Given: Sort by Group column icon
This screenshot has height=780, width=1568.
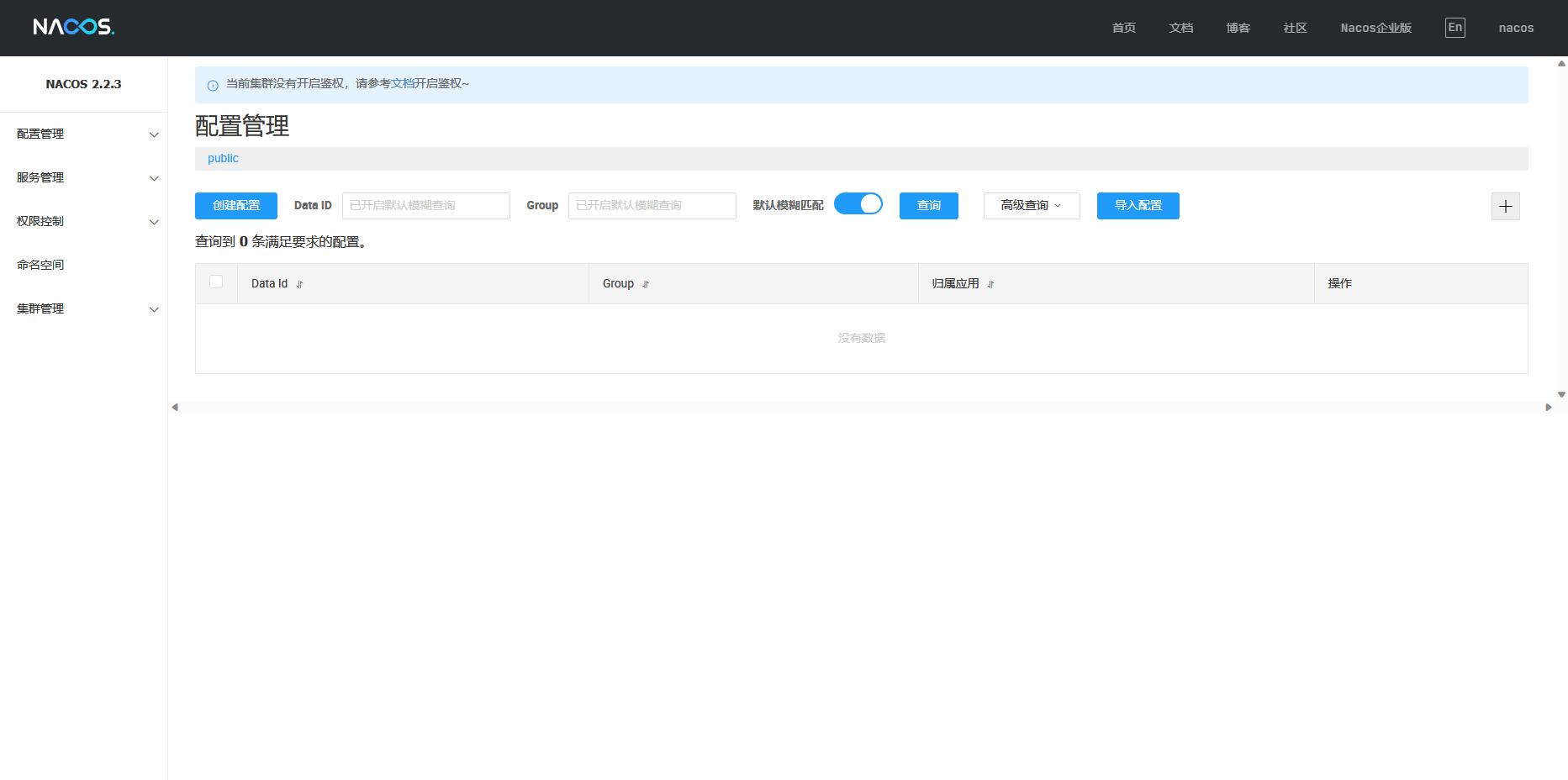Looking at the screenshot, I should [x=646, y=284].
